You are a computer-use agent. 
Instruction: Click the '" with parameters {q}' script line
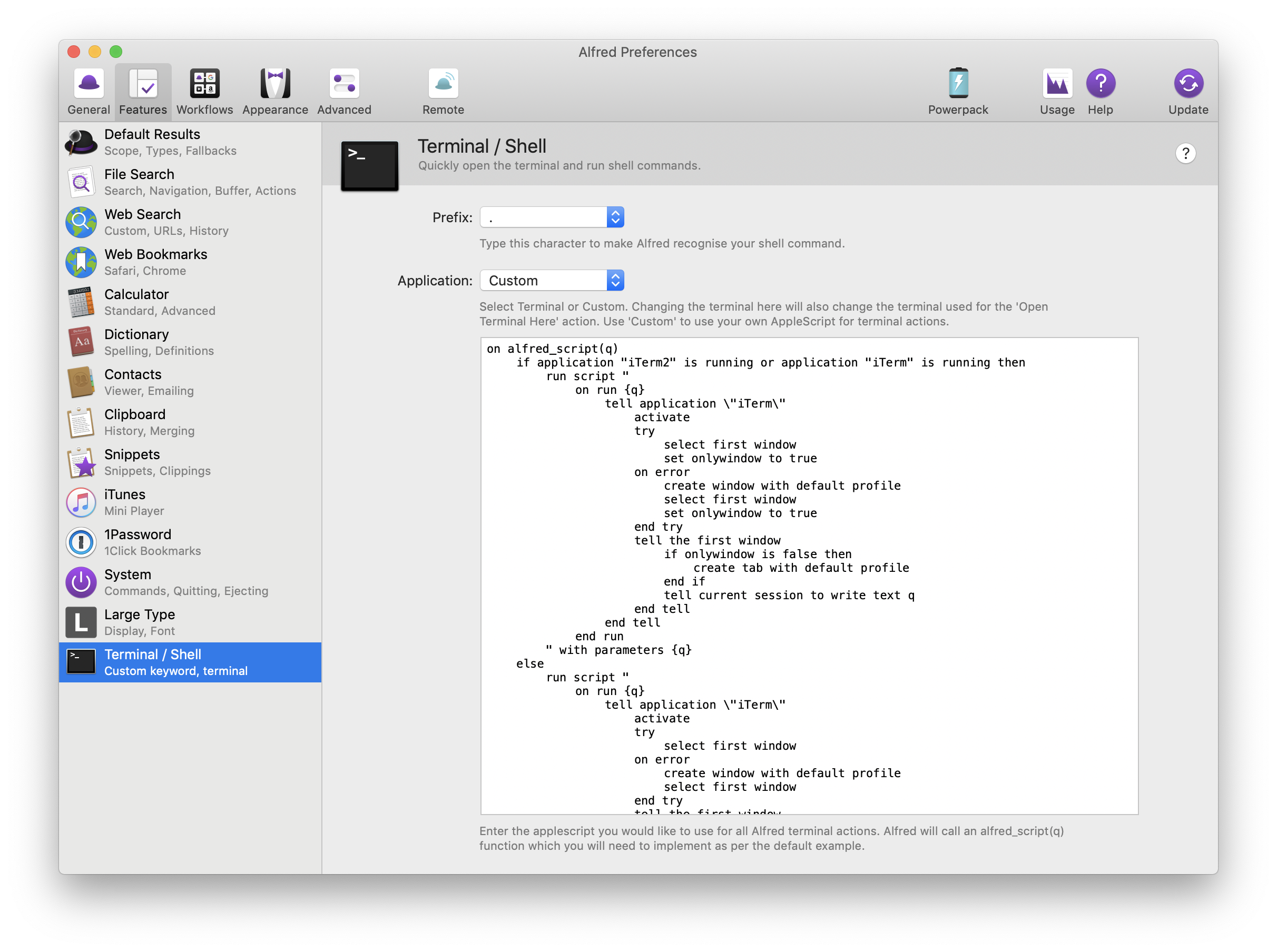[x=618, y=650]
